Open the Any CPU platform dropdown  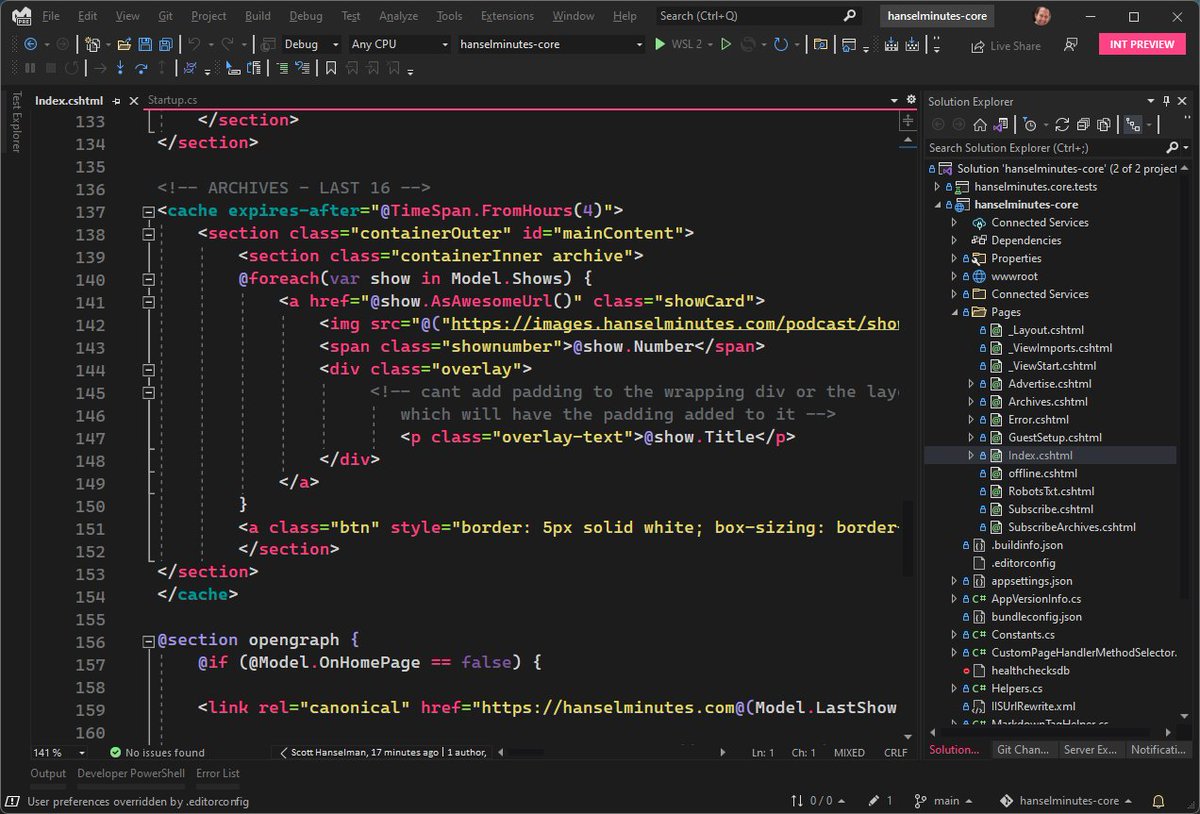[x=400, y=44]
